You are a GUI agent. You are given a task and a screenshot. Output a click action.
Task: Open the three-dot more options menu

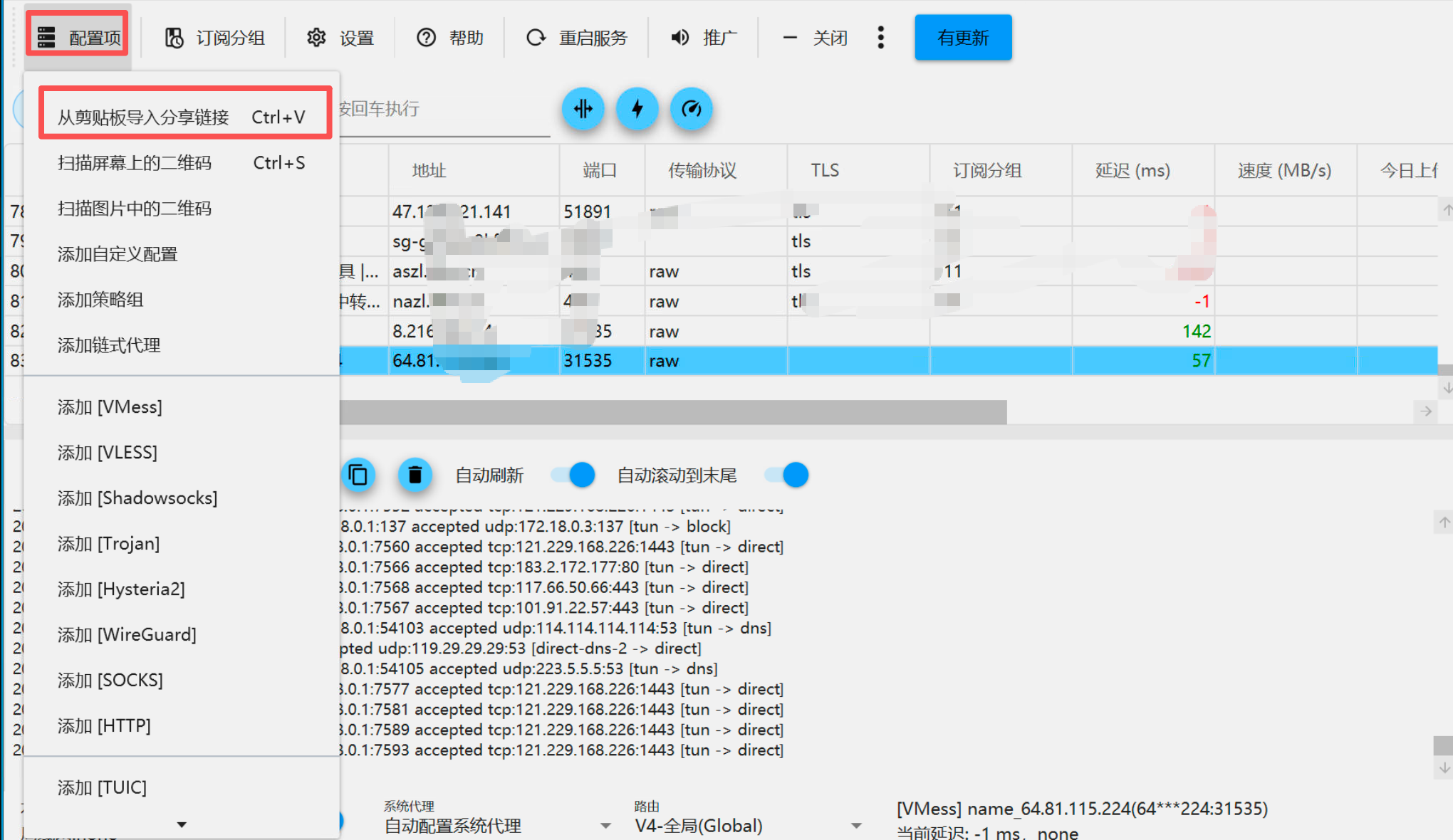881,38
